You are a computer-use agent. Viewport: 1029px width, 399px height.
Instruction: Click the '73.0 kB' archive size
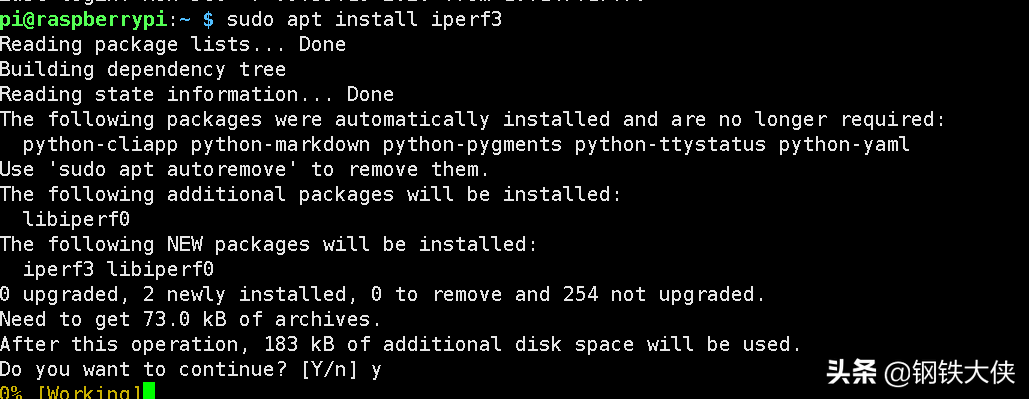[184, 320]
